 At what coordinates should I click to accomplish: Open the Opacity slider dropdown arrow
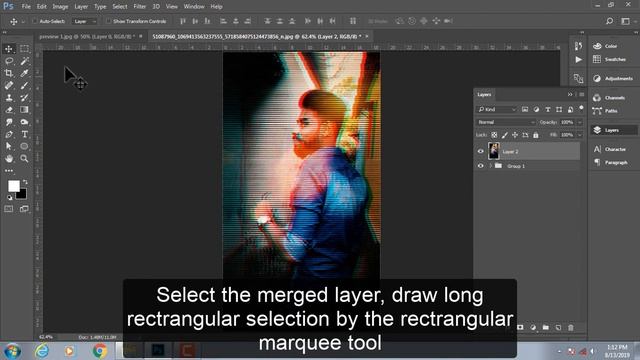(580, 122)
